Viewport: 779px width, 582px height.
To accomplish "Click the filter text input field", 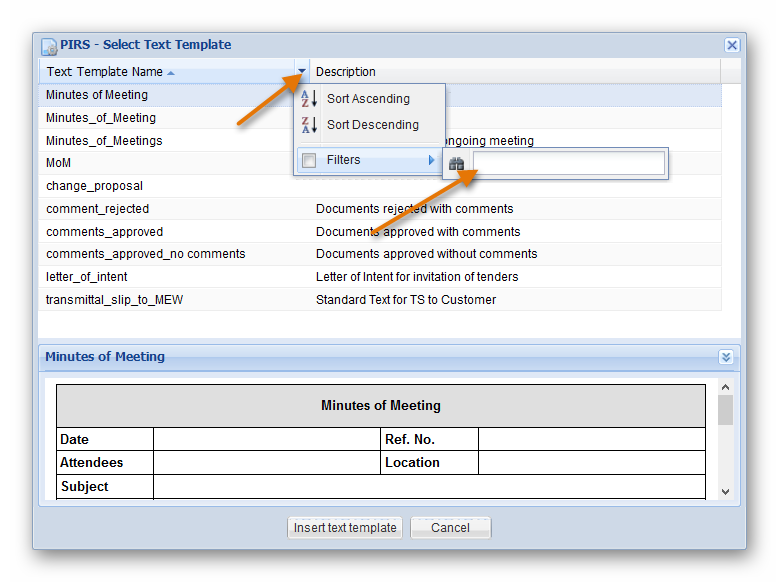I will point(568,164).
